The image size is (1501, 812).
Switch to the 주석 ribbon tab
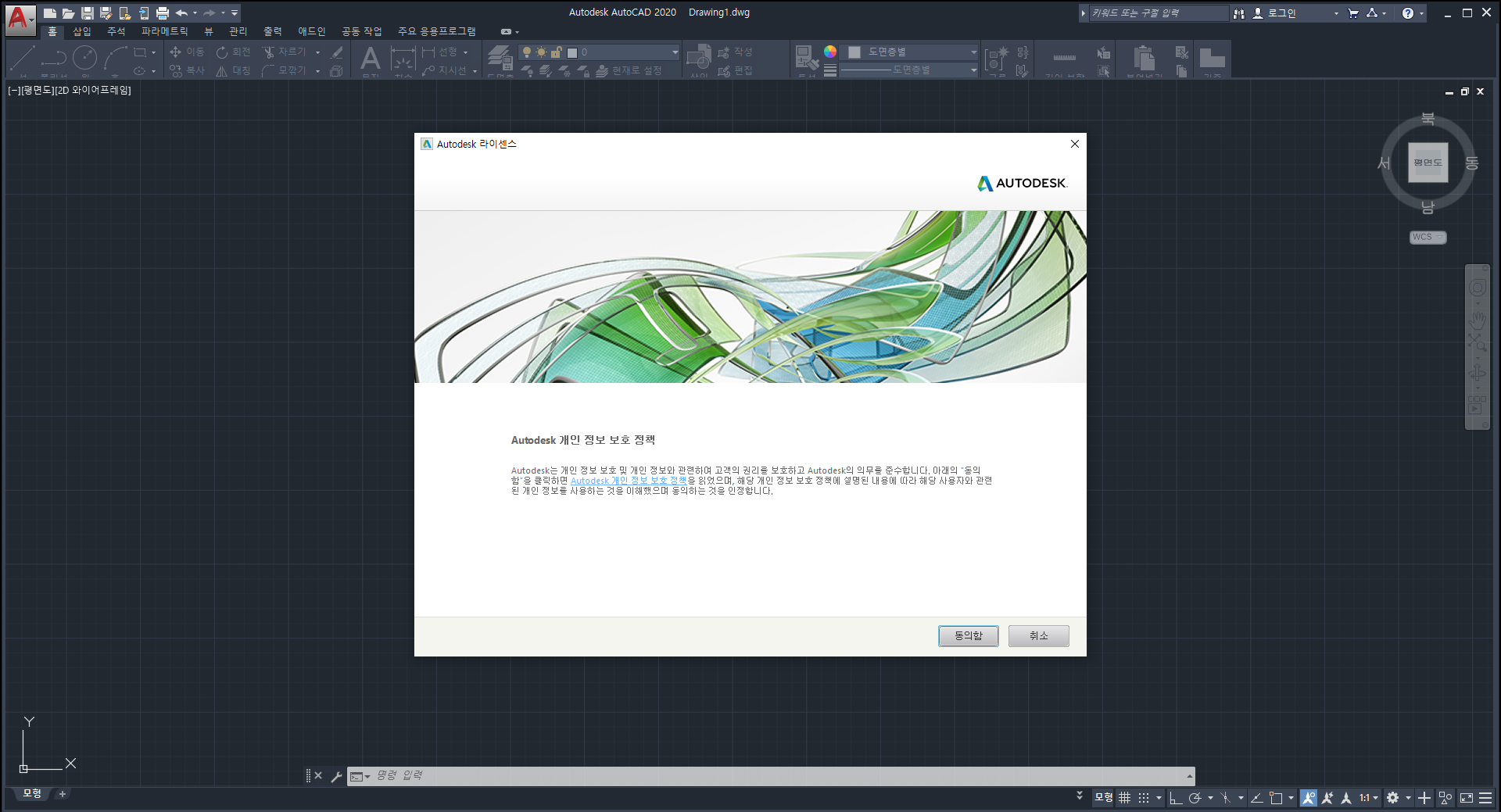[116, 31]
